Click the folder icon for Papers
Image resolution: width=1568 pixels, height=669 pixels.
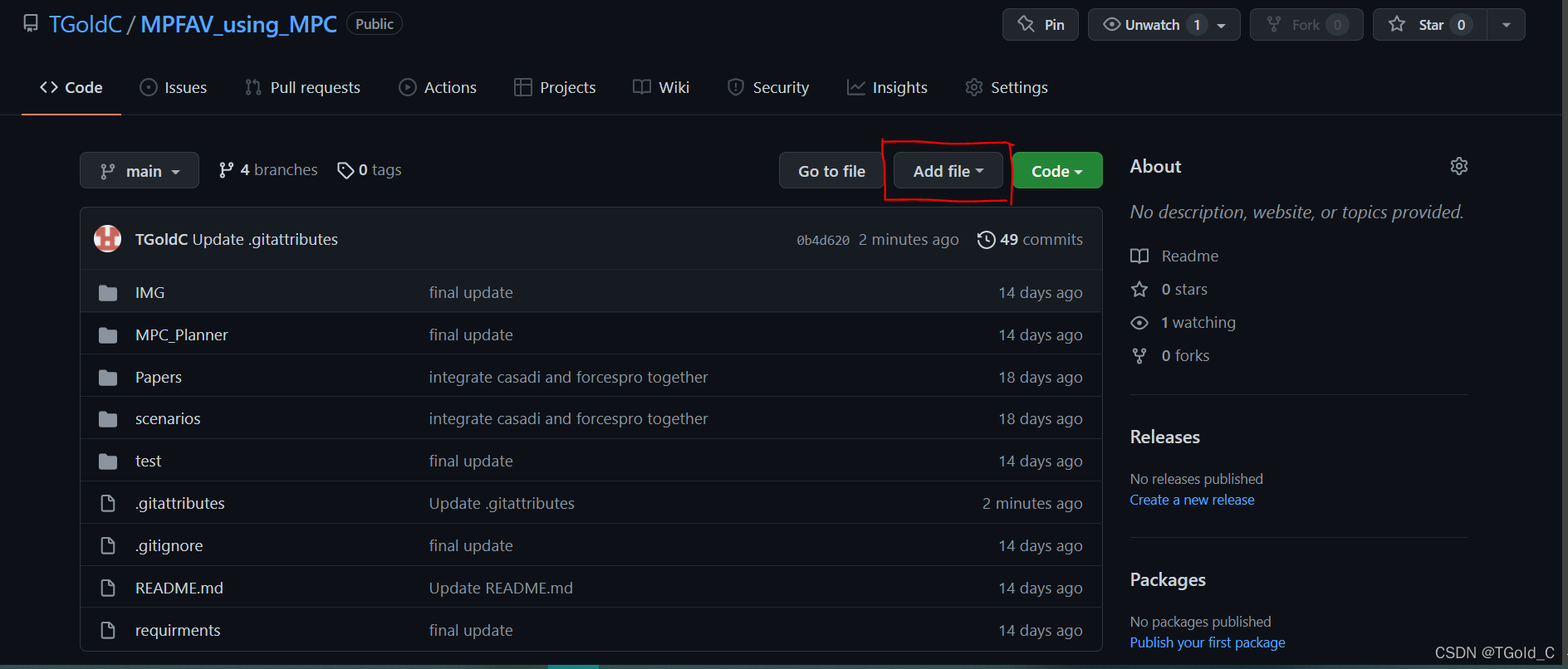108,377
